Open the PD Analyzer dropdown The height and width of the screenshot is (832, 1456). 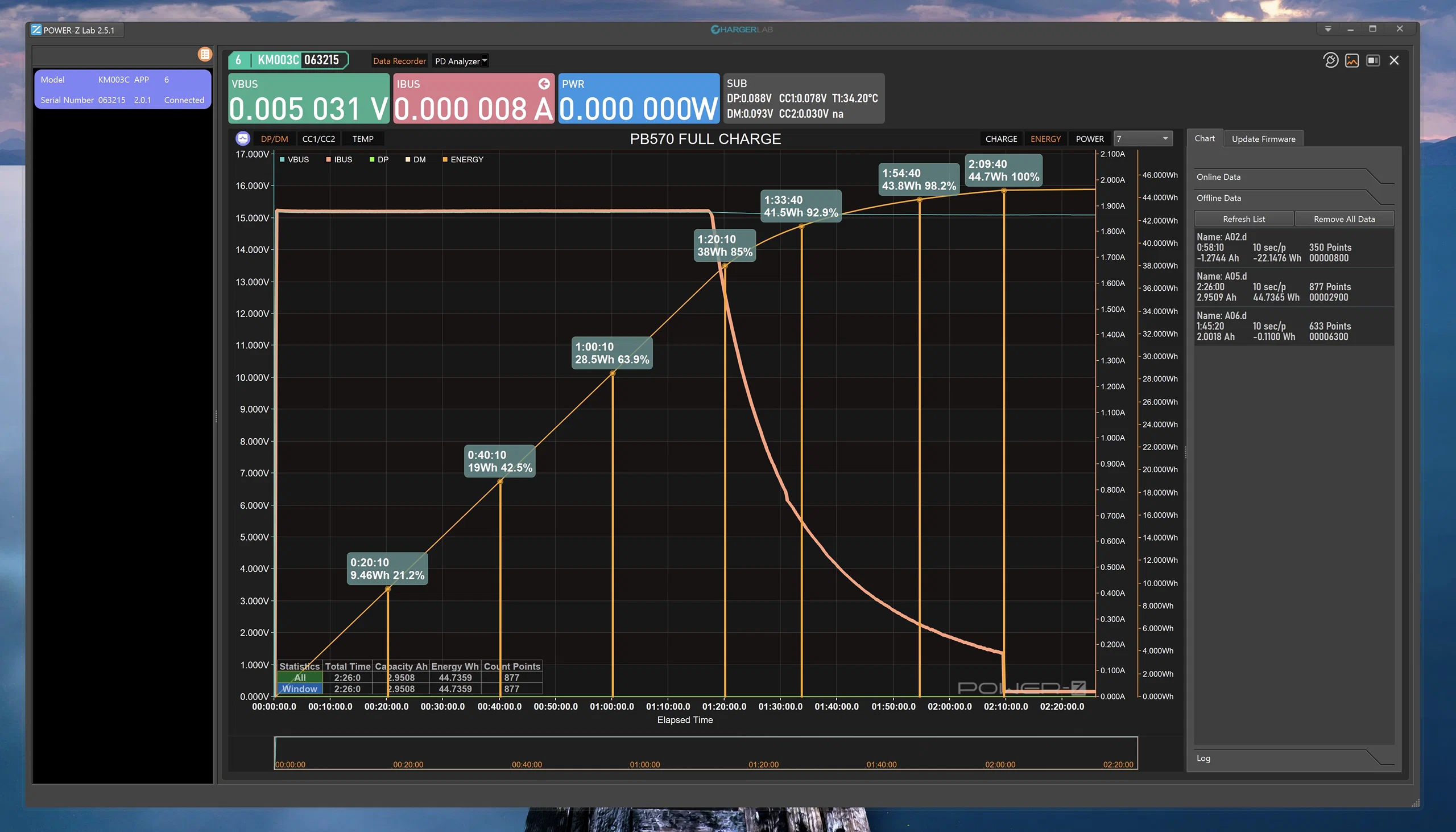[x=460, y=61]
